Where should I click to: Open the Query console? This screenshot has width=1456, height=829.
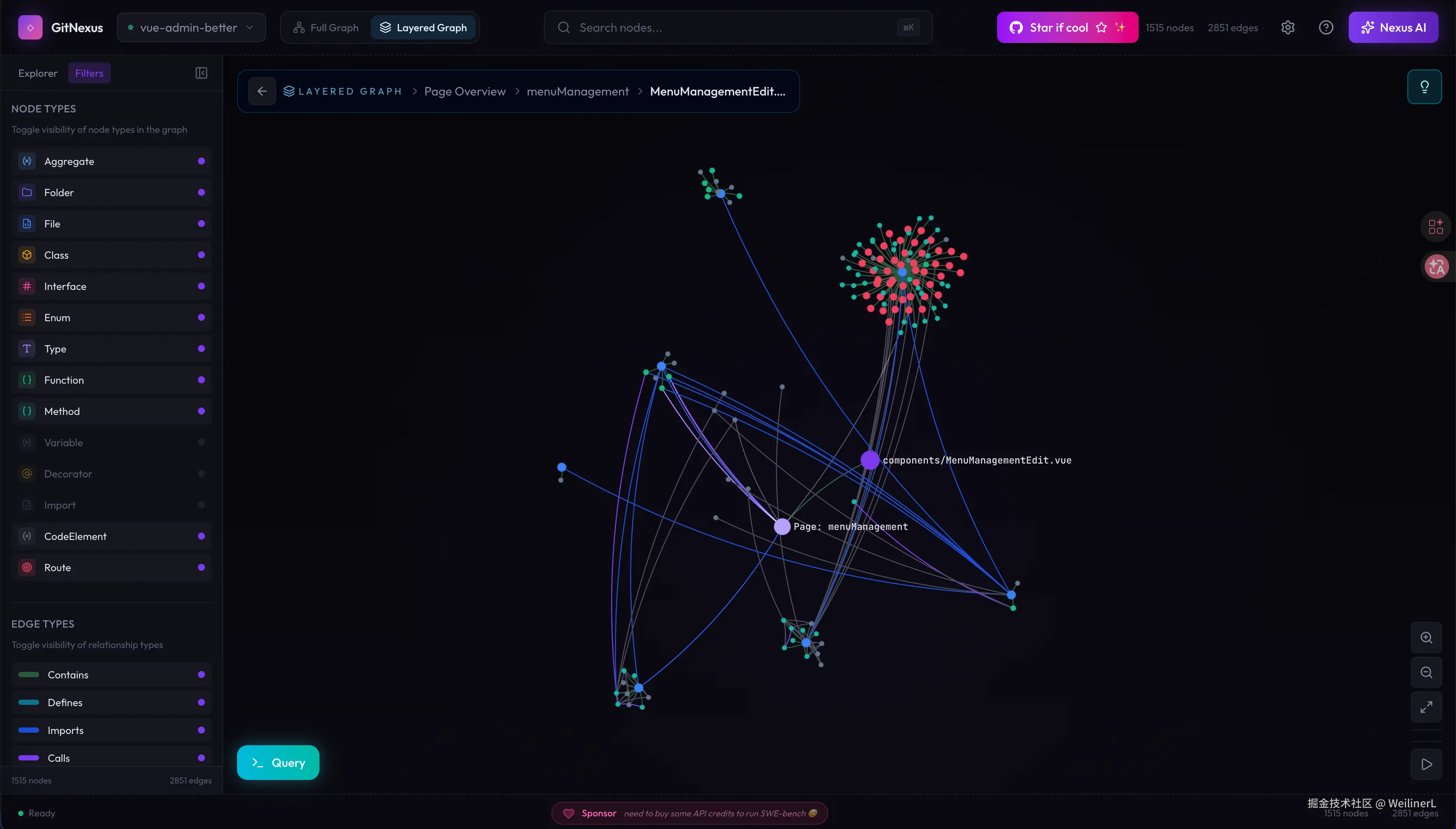[278, 763]
